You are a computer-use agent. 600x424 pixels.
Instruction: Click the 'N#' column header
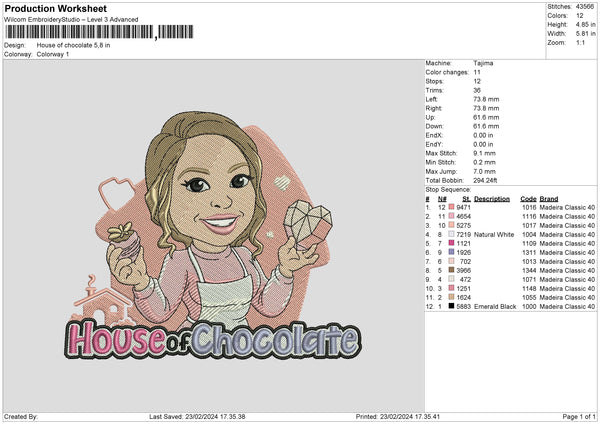(x=442, y=199)
